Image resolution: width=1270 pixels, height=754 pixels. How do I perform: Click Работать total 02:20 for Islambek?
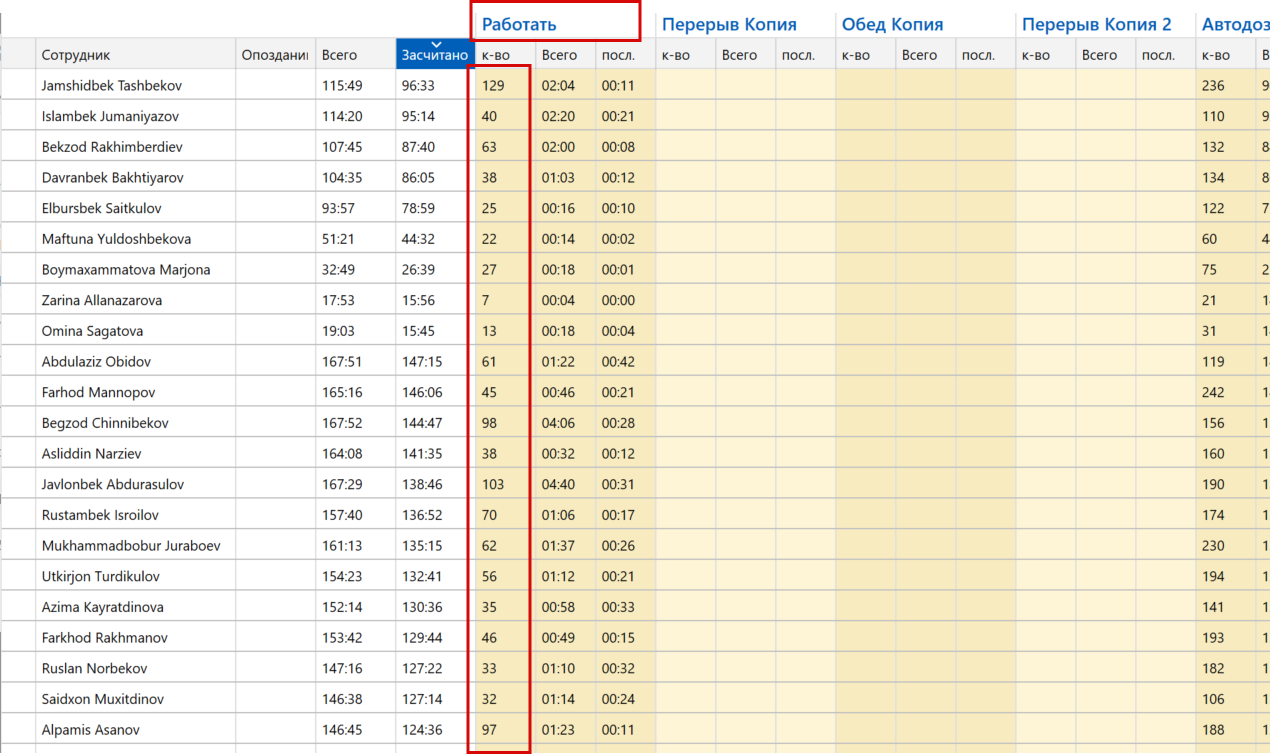(558, 116)
